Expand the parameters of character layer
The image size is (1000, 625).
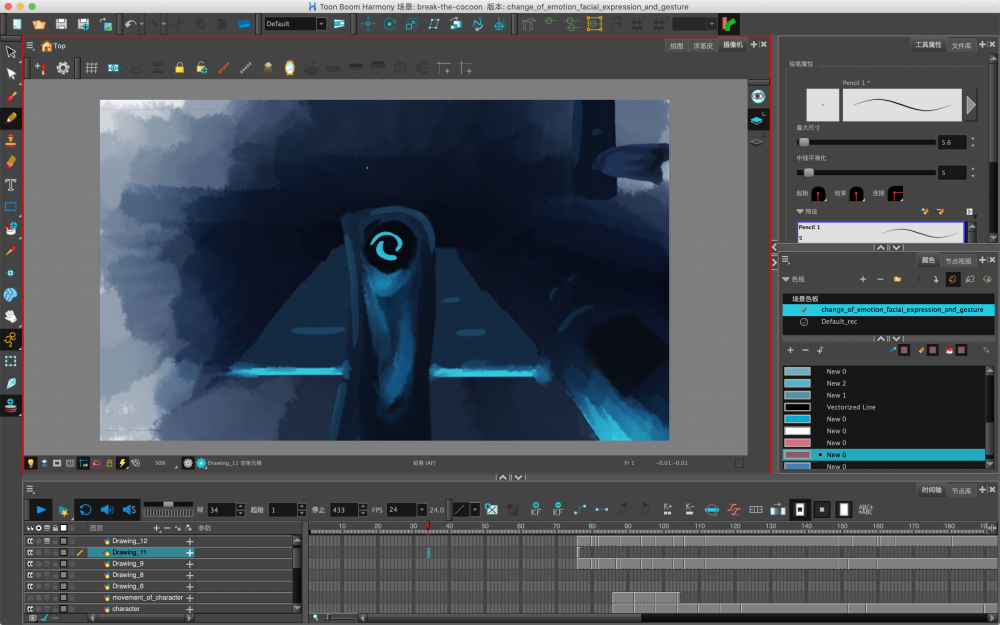189,609
